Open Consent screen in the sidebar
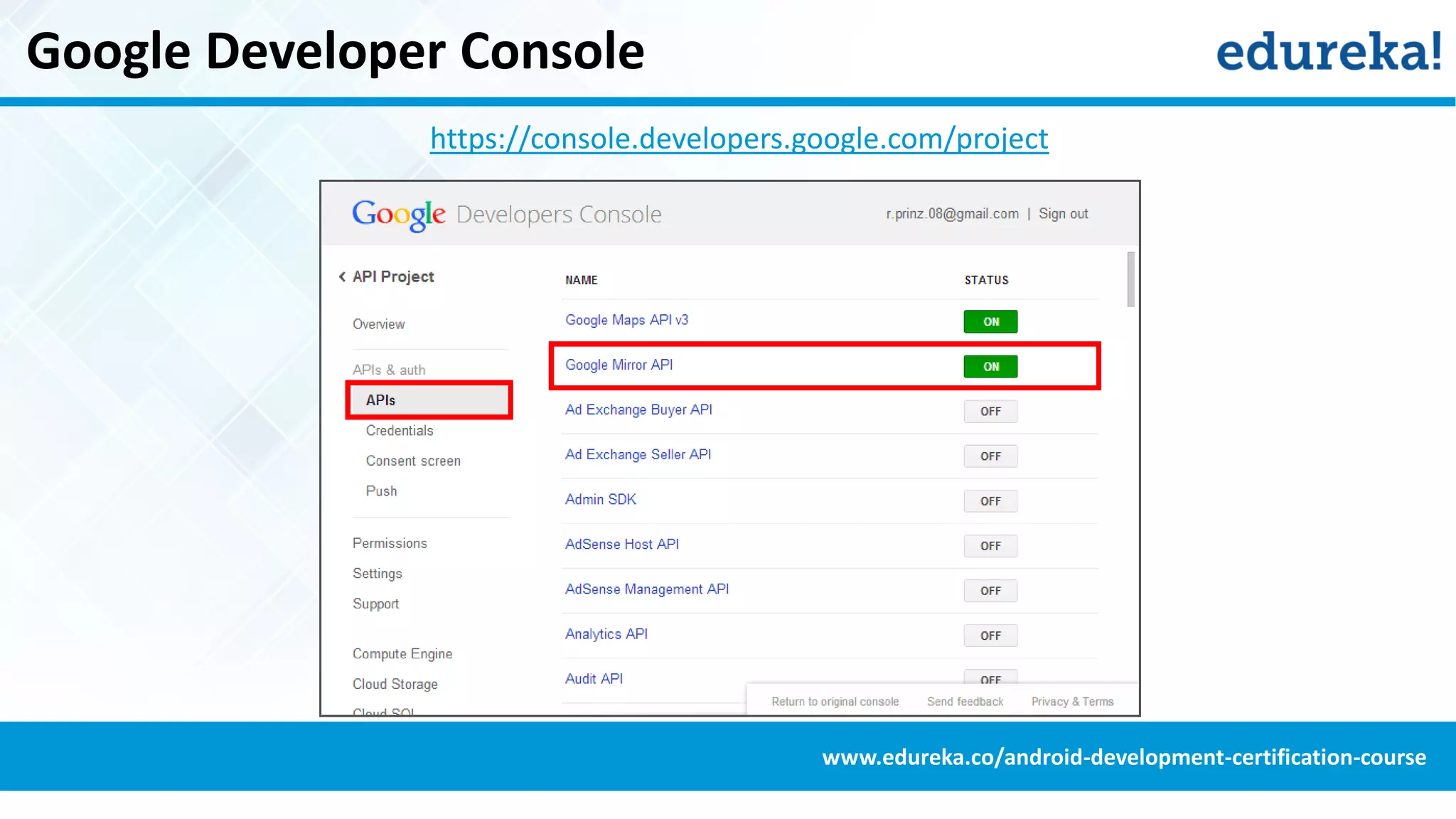Viewport: 1456px width, 819px height. point(413,461)
